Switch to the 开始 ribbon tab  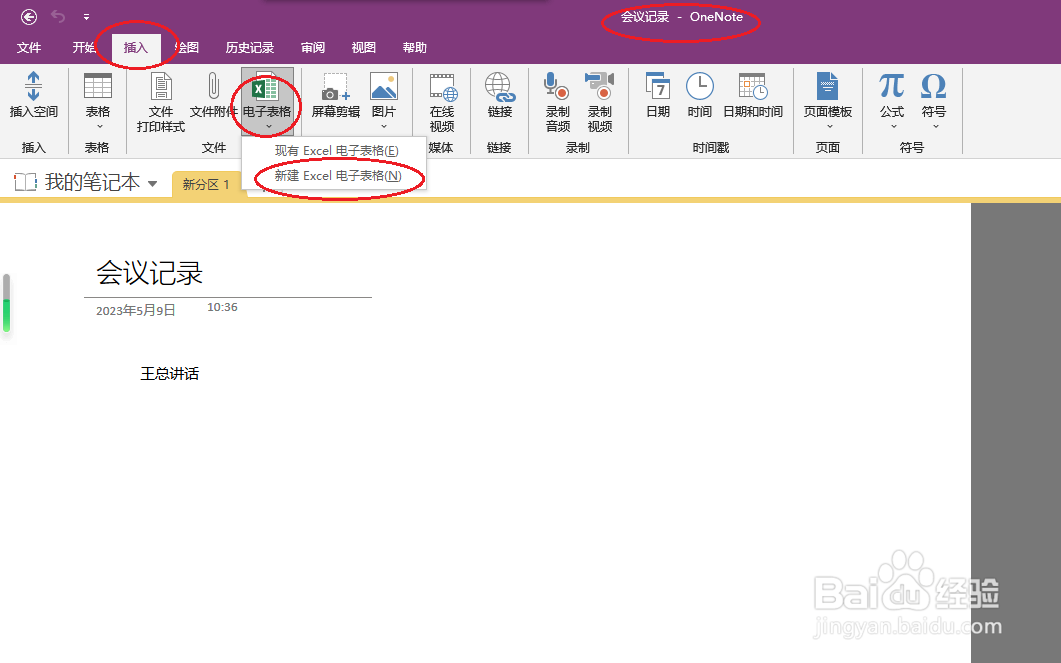[x=84, y=47]
